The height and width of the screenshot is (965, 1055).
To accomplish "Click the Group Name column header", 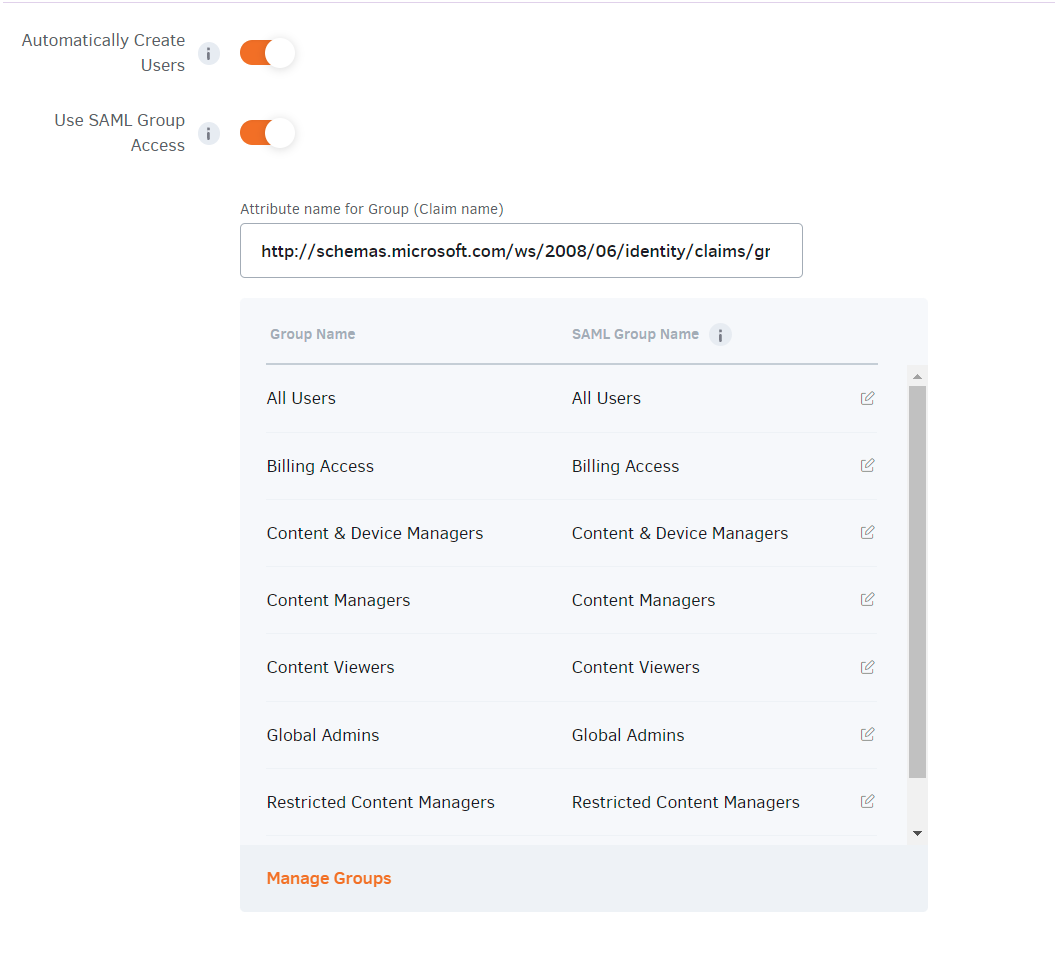I will point(312,334).
